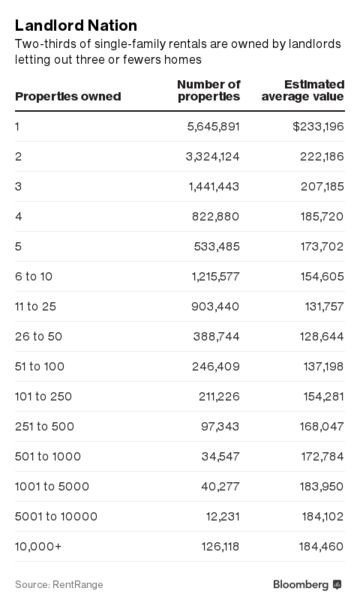The height and width of the screenshot is (606, 360).
Task: Click the 10,000+ row label
Action: pyautogui.click(x=38, y=546)
